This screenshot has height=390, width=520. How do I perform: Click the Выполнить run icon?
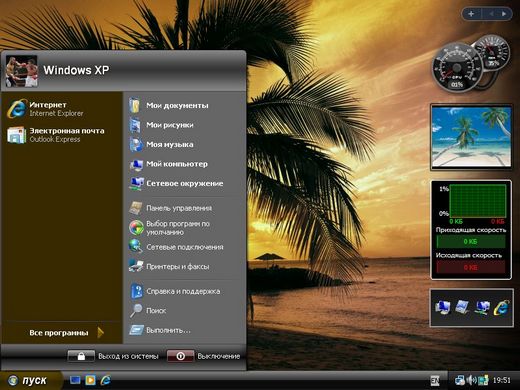[136, 330]
